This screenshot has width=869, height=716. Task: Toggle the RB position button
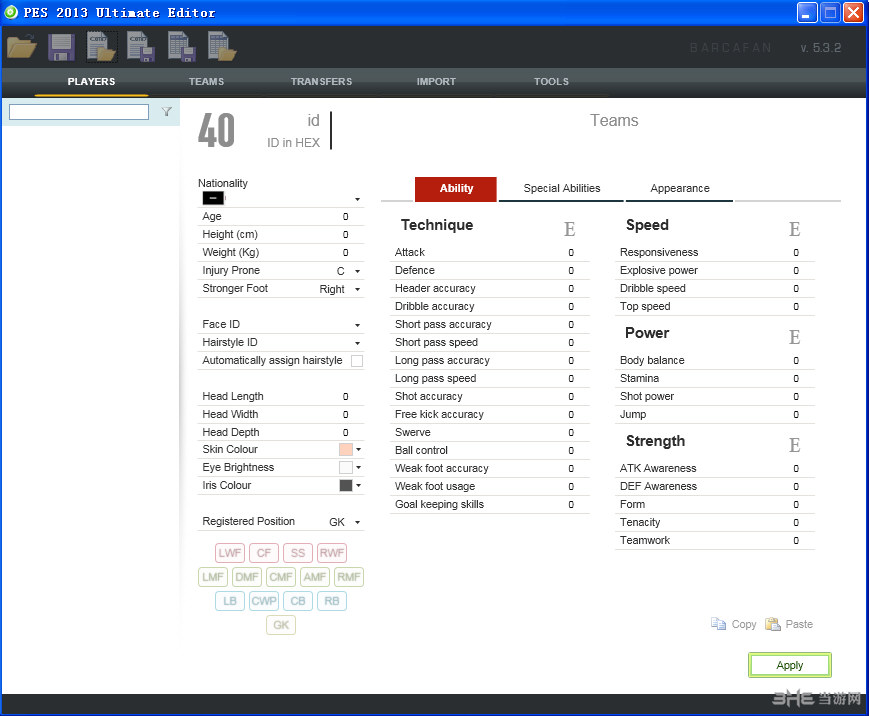click(x=331, y=601)
